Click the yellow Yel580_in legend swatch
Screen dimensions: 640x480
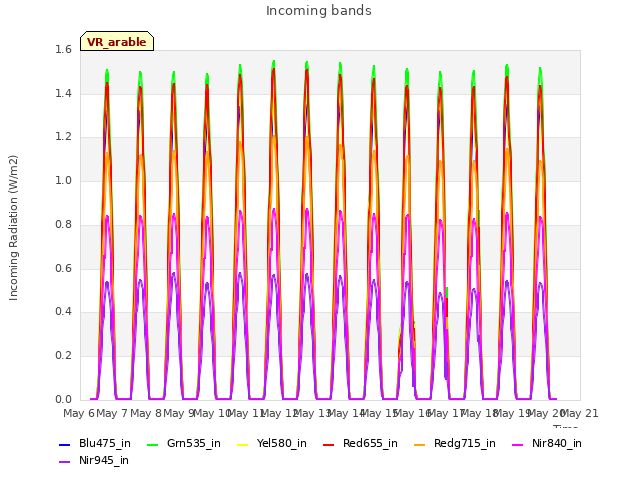click(x=242, y=444)
